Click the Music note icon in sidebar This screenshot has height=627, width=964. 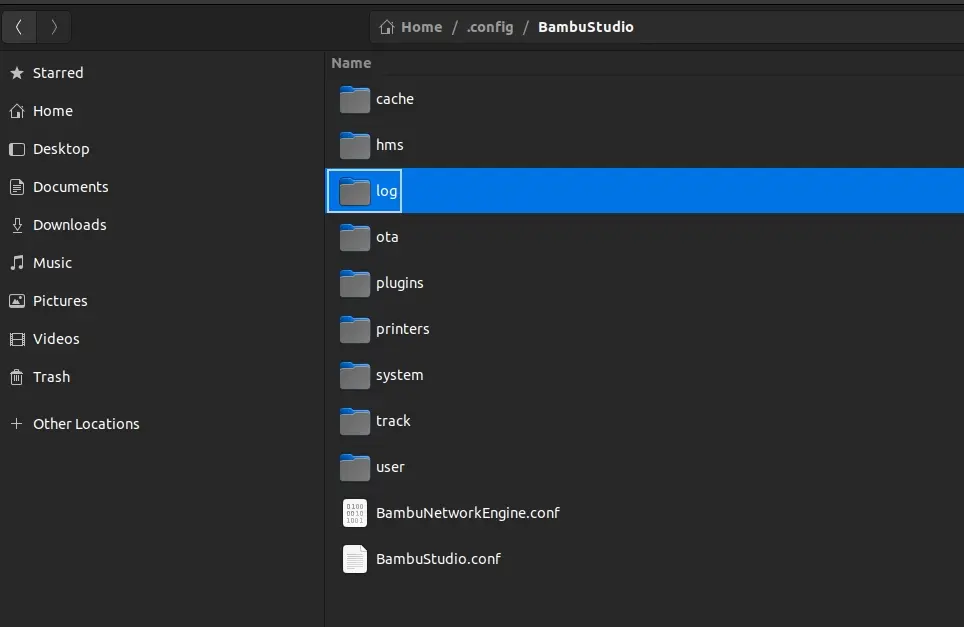pyautogui.click(x=17, y=263)
